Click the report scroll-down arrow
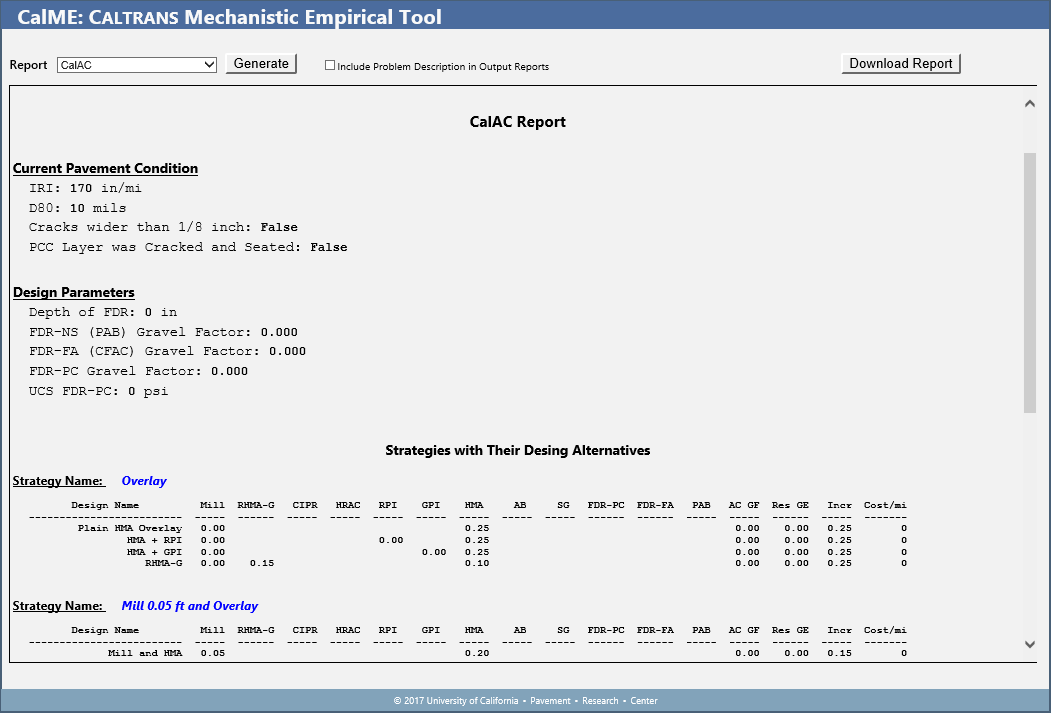 click(1030, 645)
